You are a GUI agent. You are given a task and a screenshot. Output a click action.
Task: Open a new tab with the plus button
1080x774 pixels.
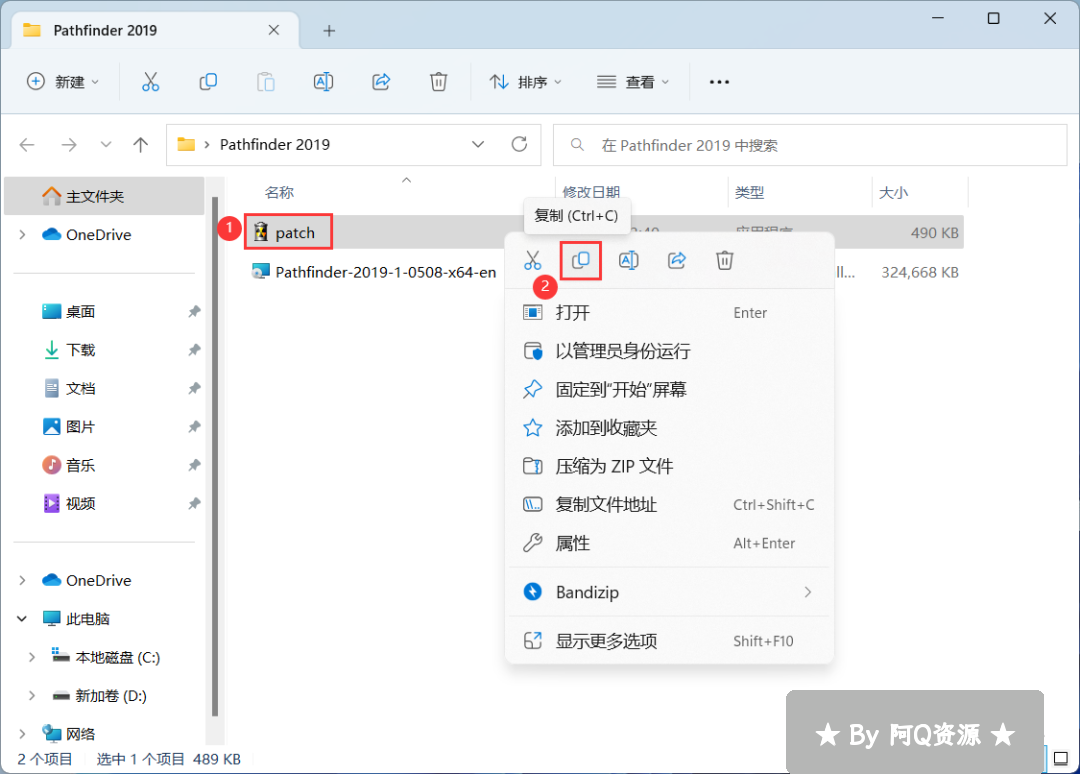329,30
